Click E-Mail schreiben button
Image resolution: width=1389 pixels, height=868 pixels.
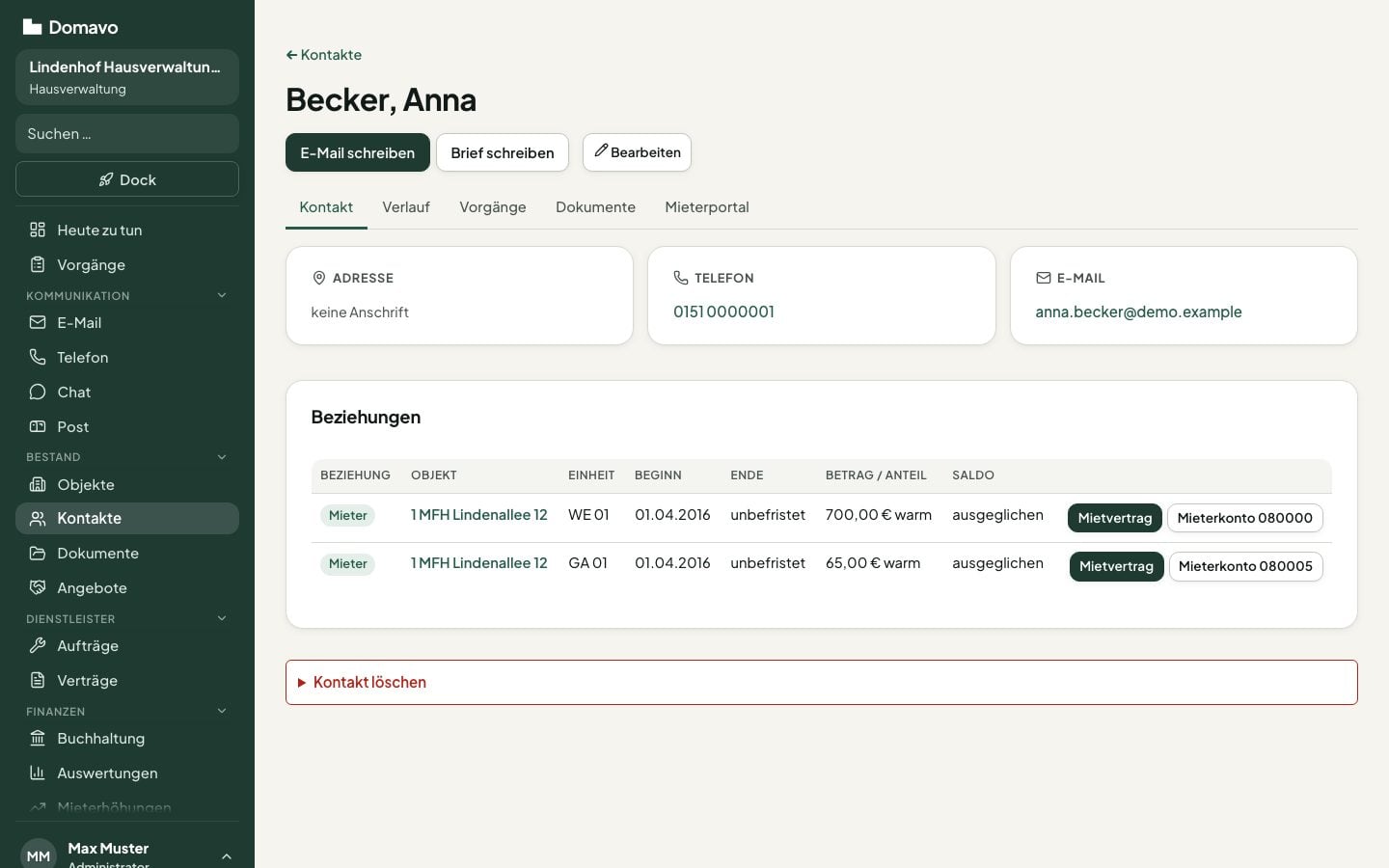[x=358, y=152]
